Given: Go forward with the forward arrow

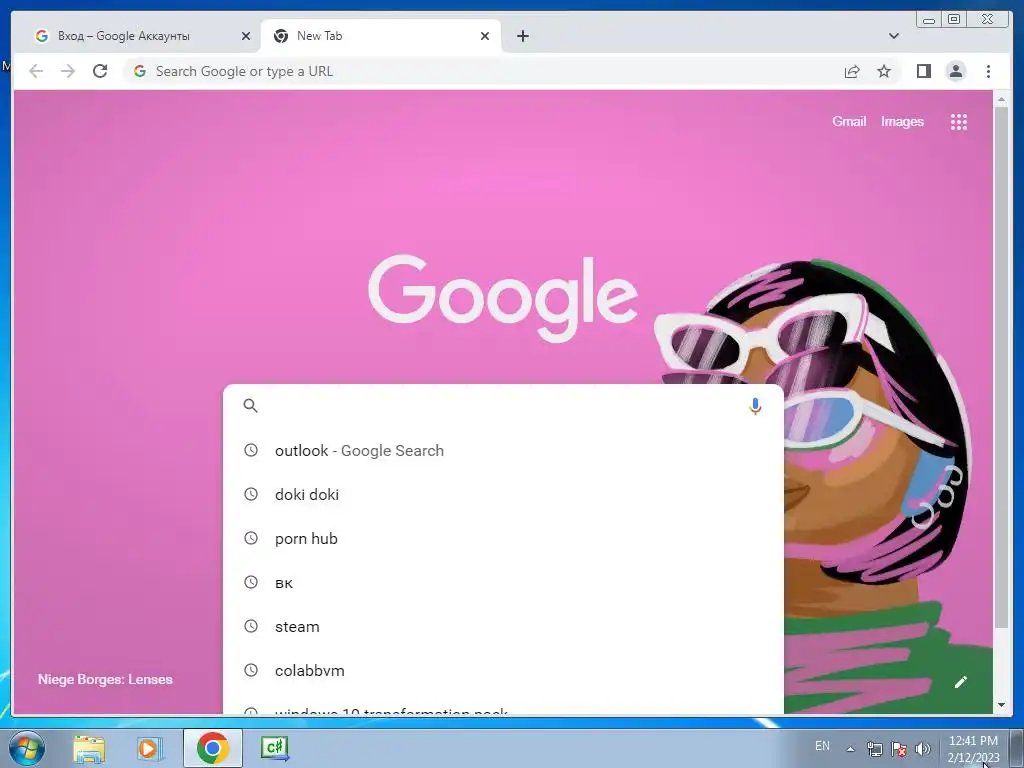Looking at the screenshot, I should (68, 71).
